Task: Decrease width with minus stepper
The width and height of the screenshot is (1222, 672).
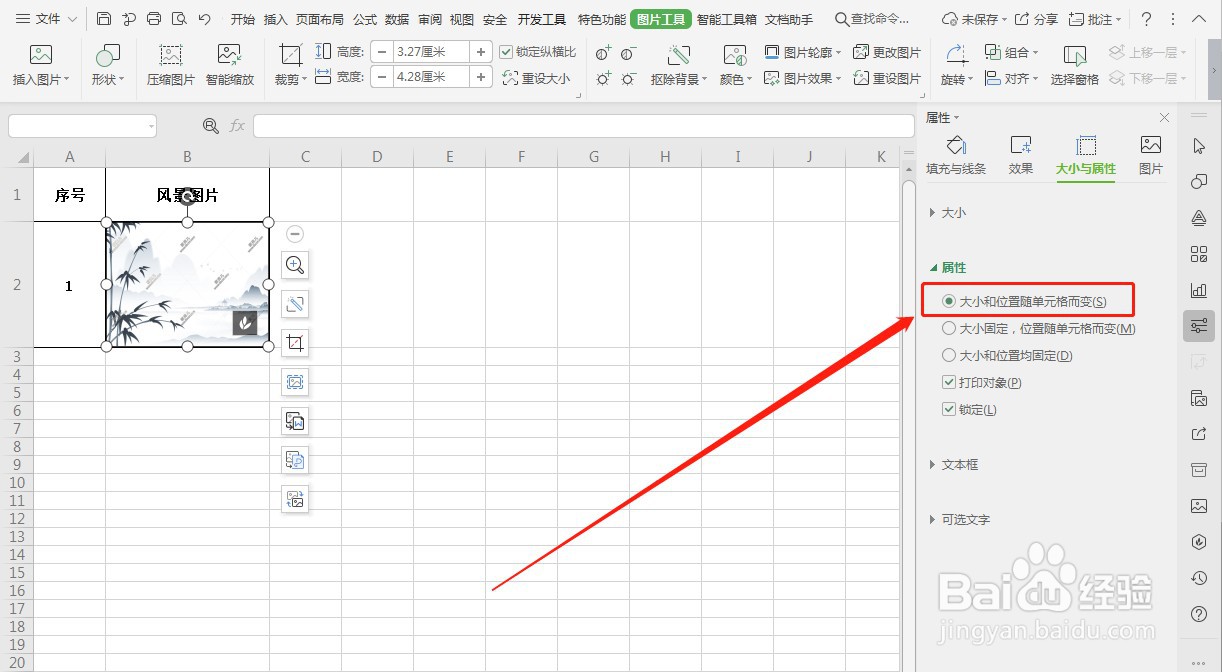Action: click(382, 77)
